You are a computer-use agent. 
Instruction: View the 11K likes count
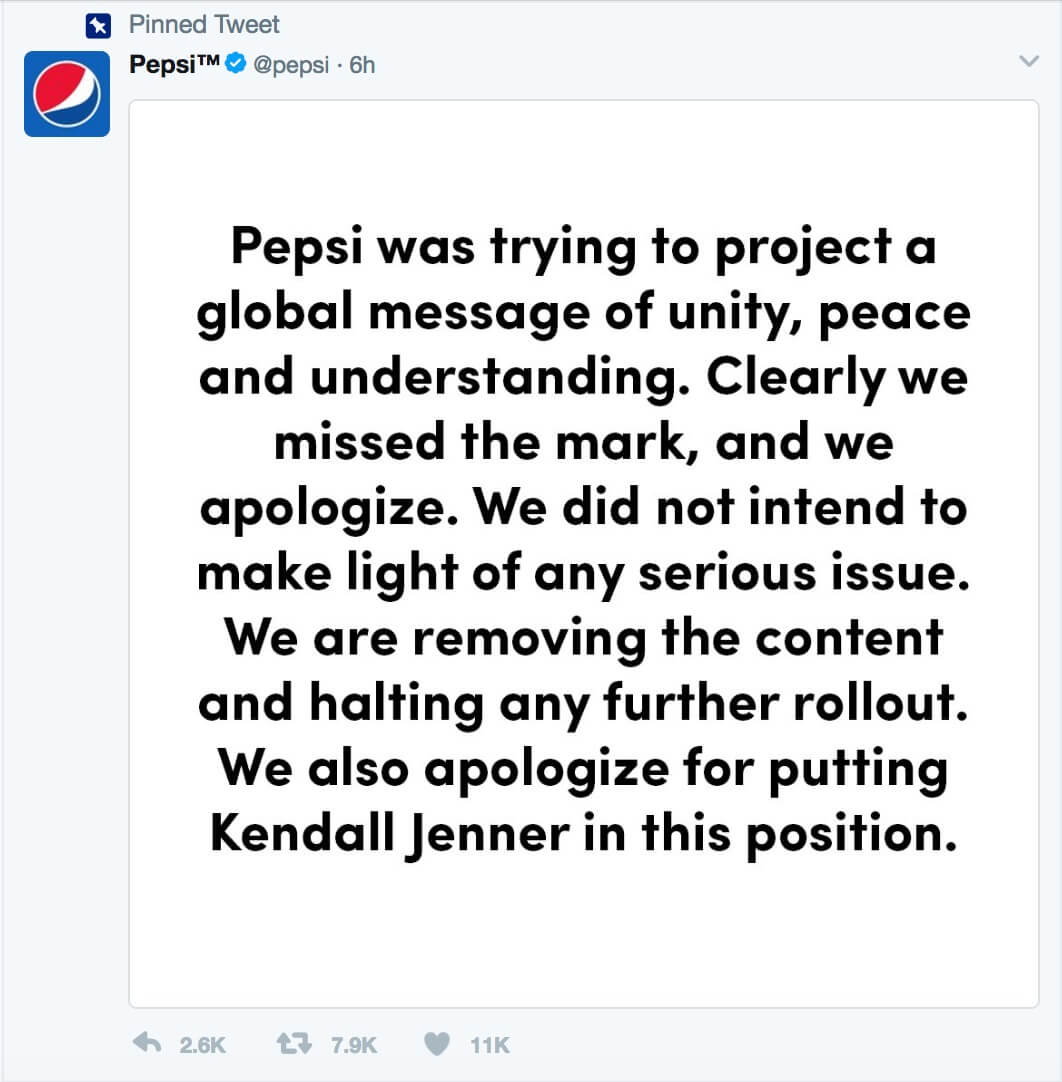[490, 1045]
